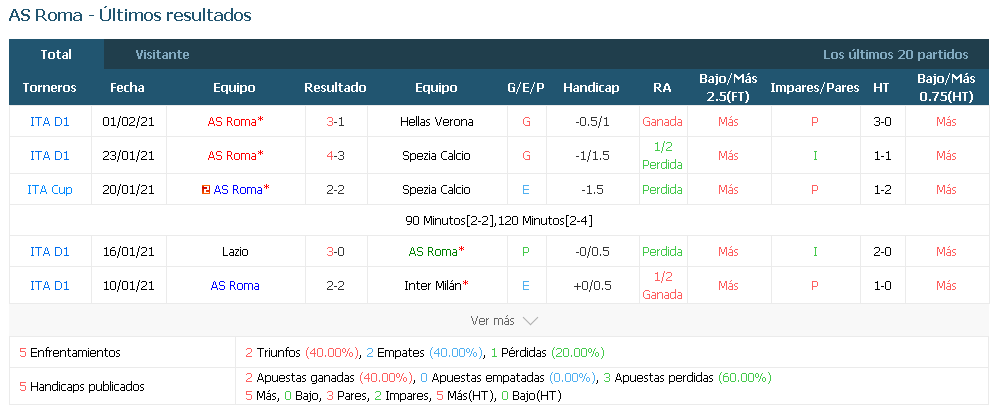Select the Total tab
This screenshot has width=998, height=411.
click(56, 55)
